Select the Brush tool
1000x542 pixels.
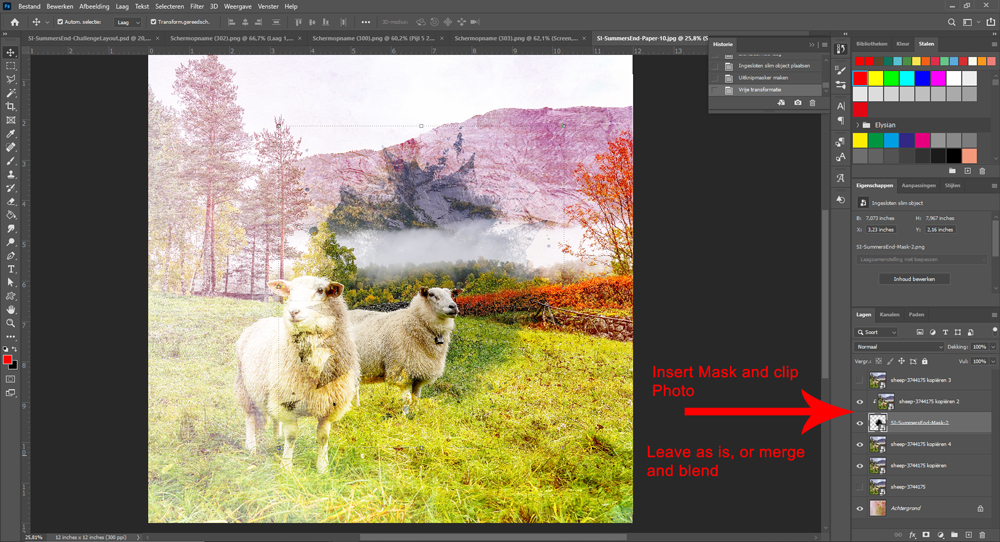(x=11, y=161)
